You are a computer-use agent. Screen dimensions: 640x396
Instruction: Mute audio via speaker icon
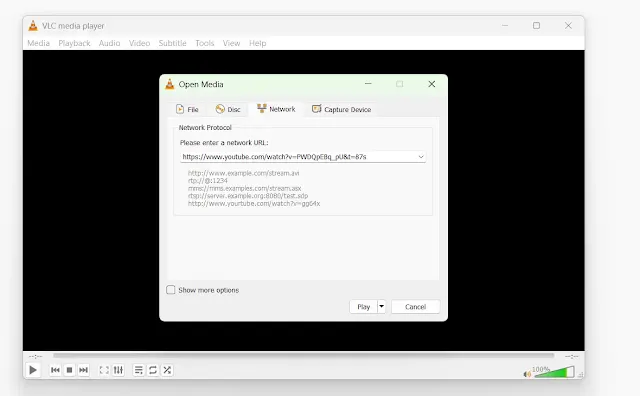click(527, 374)
